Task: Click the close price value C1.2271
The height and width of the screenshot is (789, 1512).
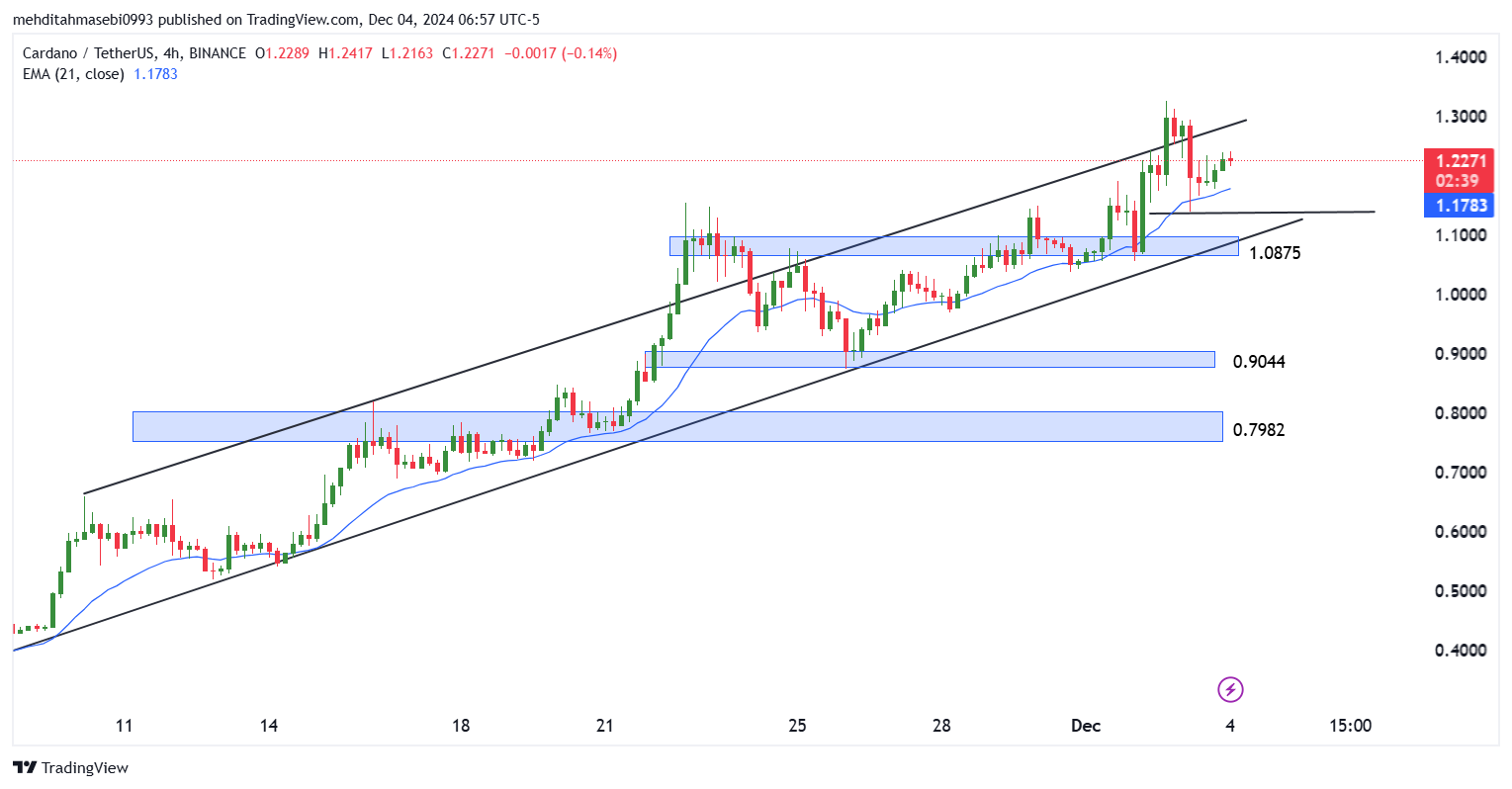Action: [x=467, y=53]
